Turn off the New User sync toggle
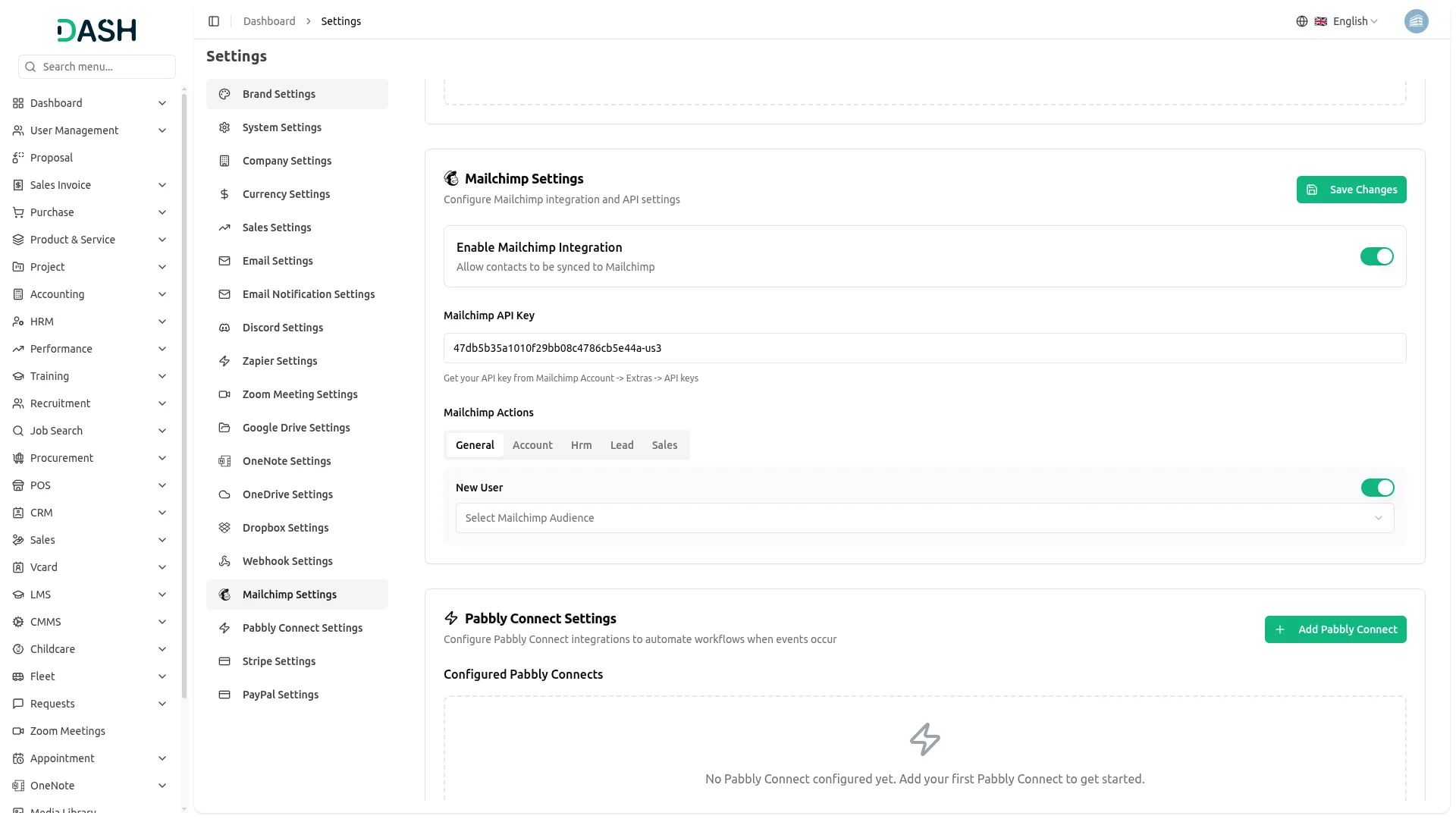This screenshot has height=819, width=1456. [x=1377, y=488]
